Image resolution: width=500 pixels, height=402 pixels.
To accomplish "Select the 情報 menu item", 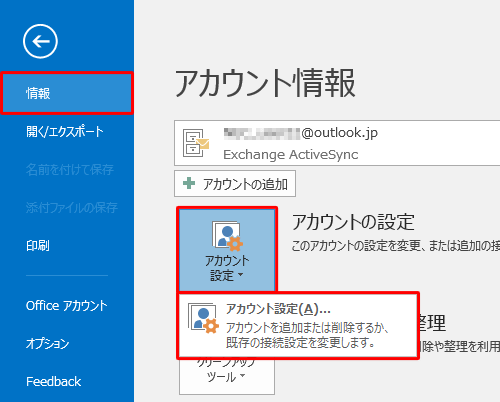I will (x=67, y=93).
